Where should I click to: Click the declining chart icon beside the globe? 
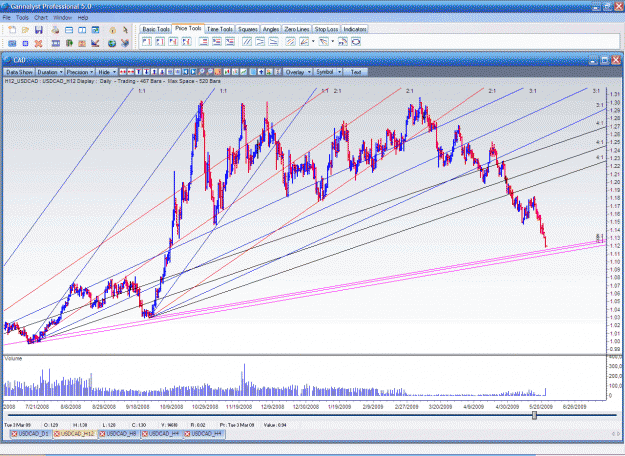pos(95,43)
